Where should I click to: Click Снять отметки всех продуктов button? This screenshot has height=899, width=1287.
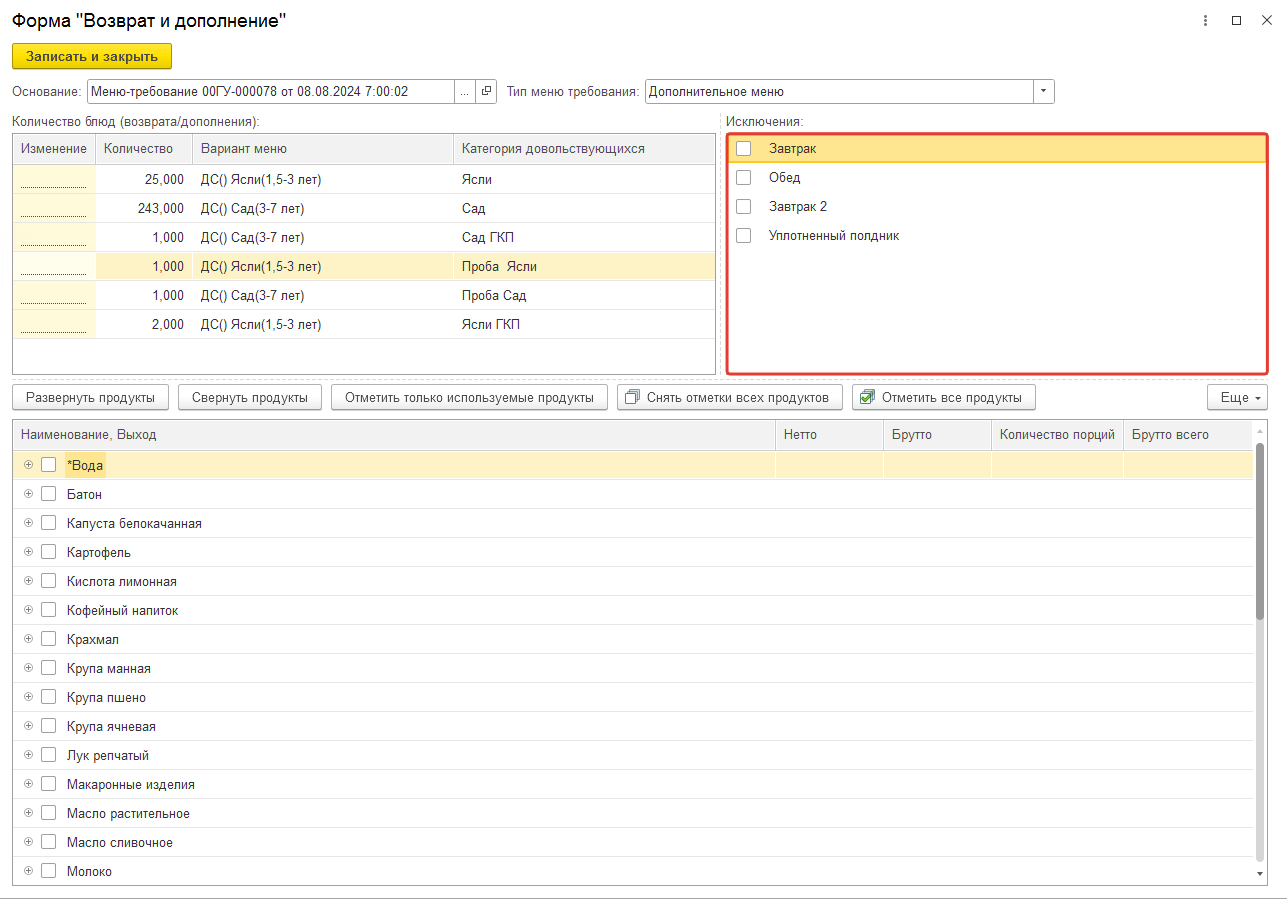[730, 398]
